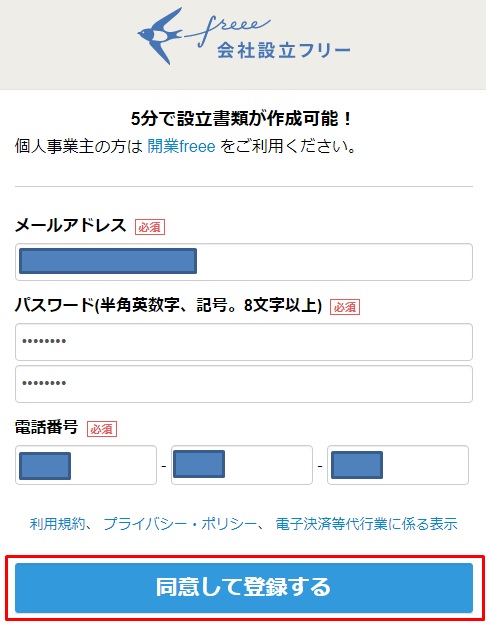Click the 同意して登録する button

point(244,588)
